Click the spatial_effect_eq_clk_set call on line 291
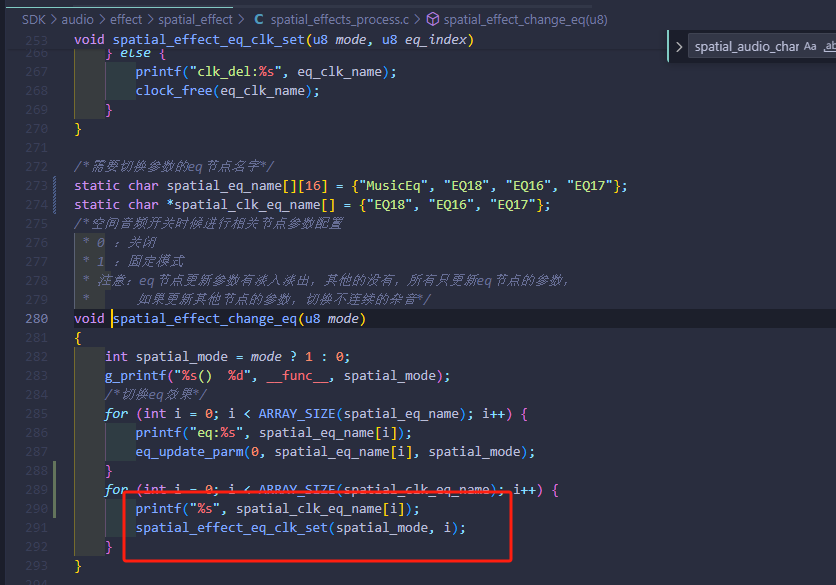Screen dimensions: 836x585 click(231, 528)
